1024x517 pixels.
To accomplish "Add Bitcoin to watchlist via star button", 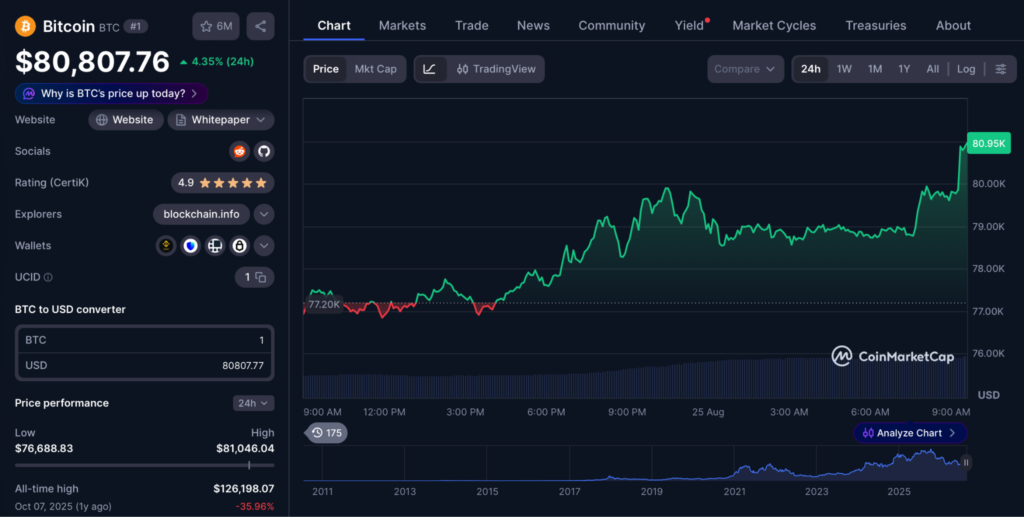I will click(216, 26).
